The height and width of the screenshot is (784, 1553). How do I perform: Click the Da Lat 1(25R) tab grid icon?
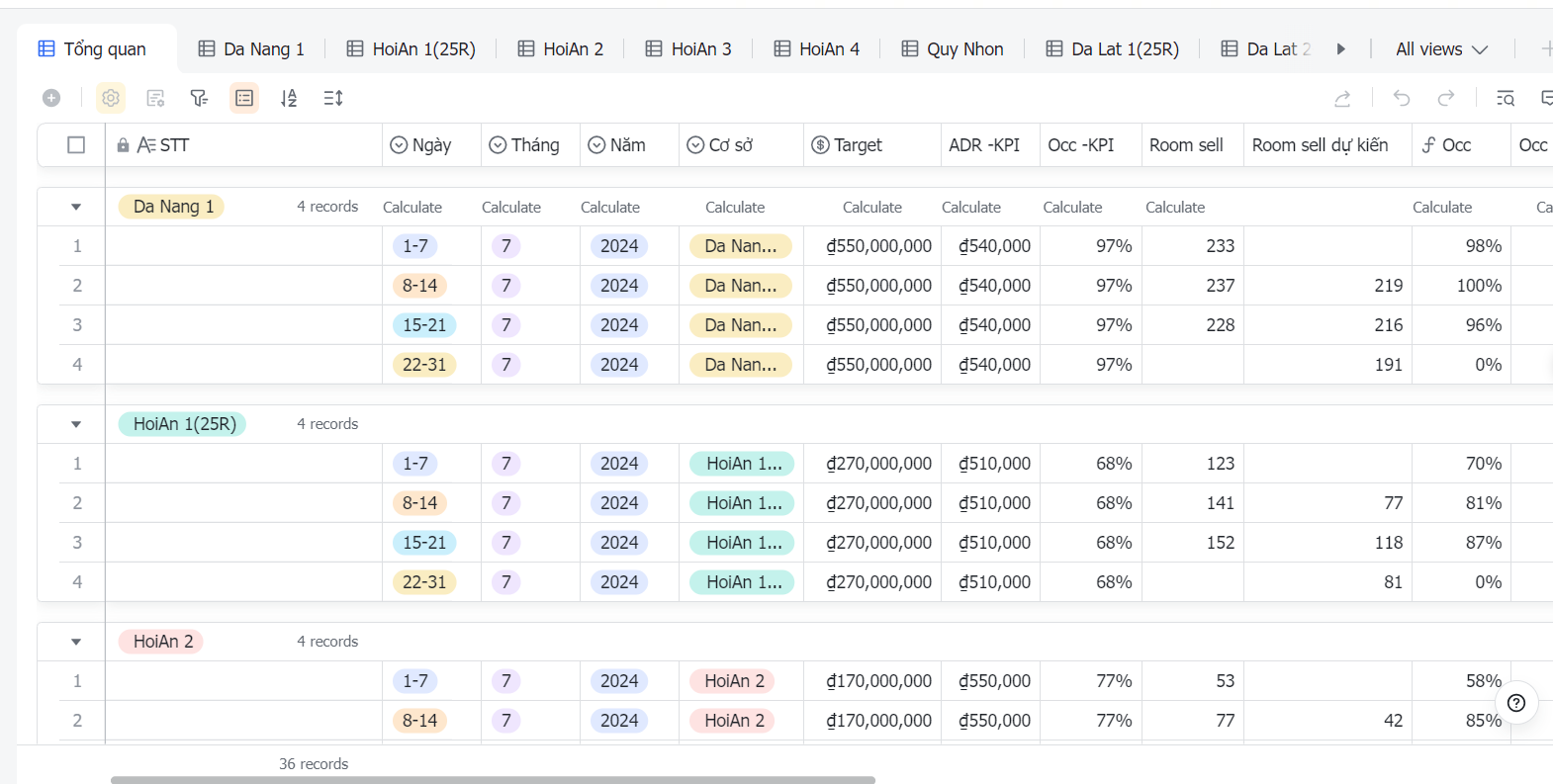click(x=1054, y=48)
